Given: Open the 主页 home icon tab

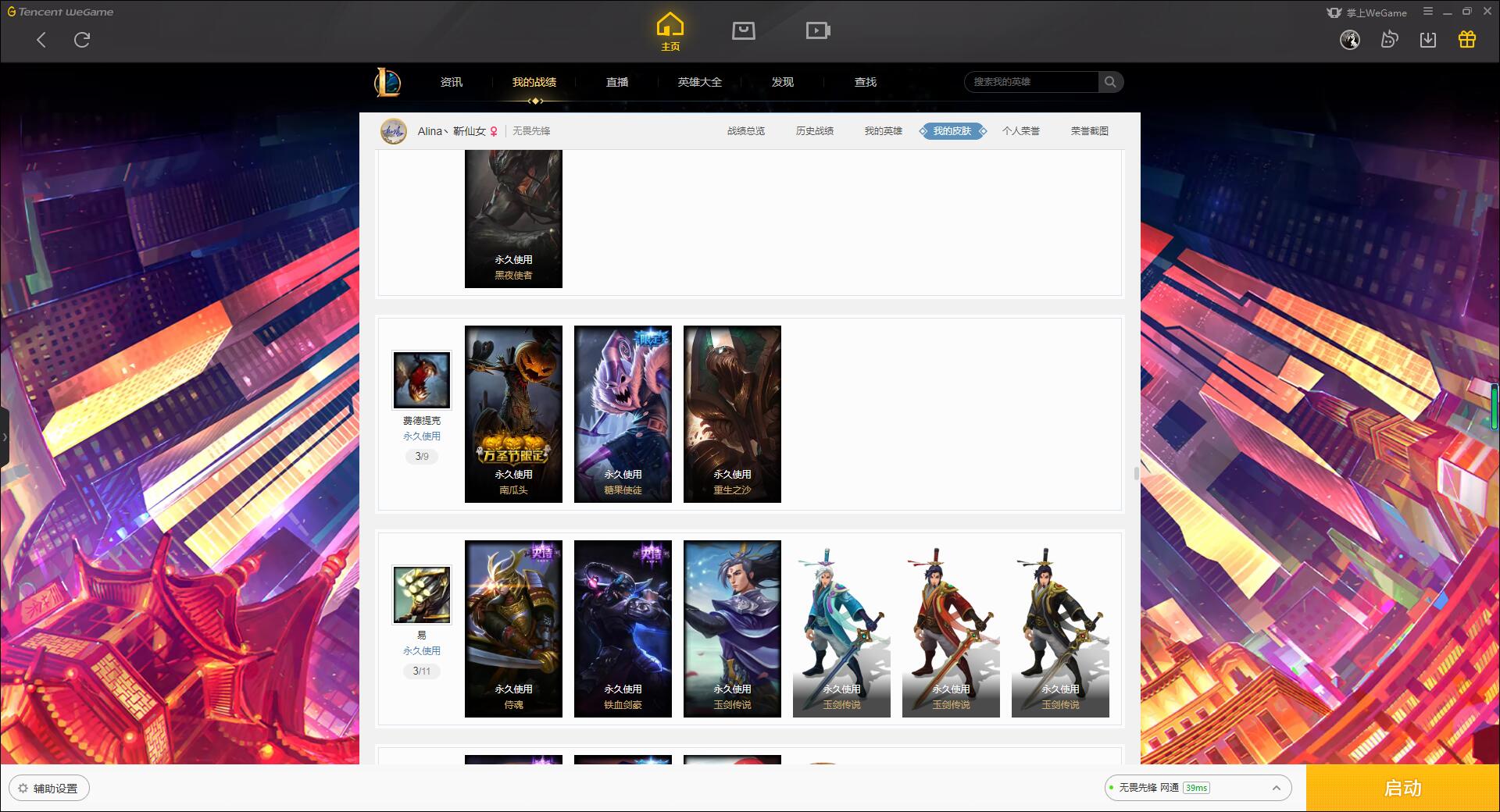Looking at the screenshot, I should 670,32.
